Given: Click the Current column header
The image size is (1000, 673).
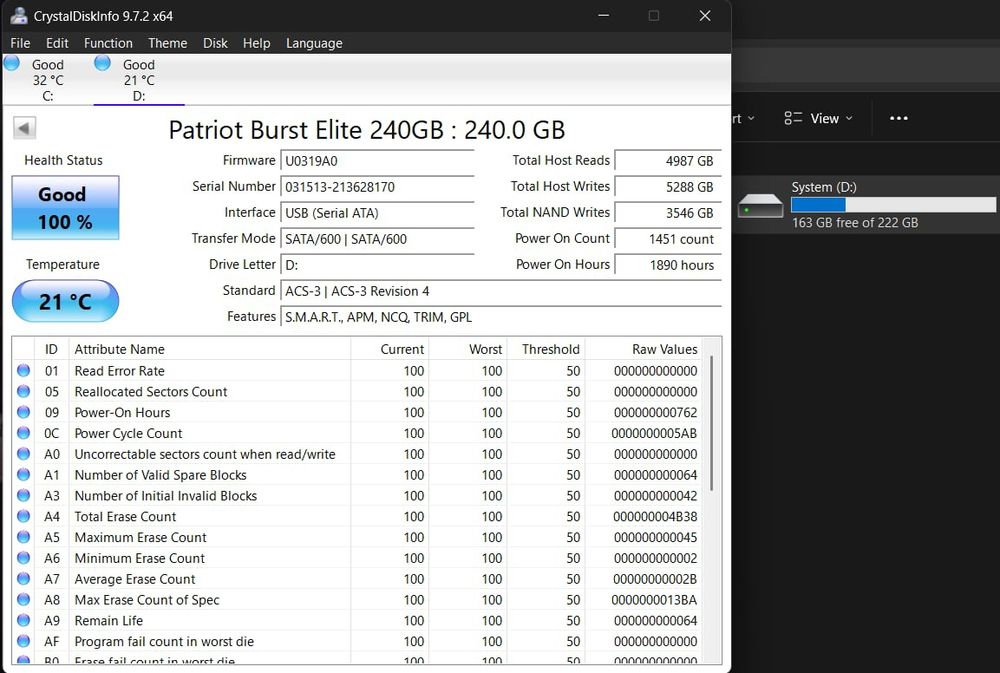Looking at the screenshot, I should (x=390, y=349).
